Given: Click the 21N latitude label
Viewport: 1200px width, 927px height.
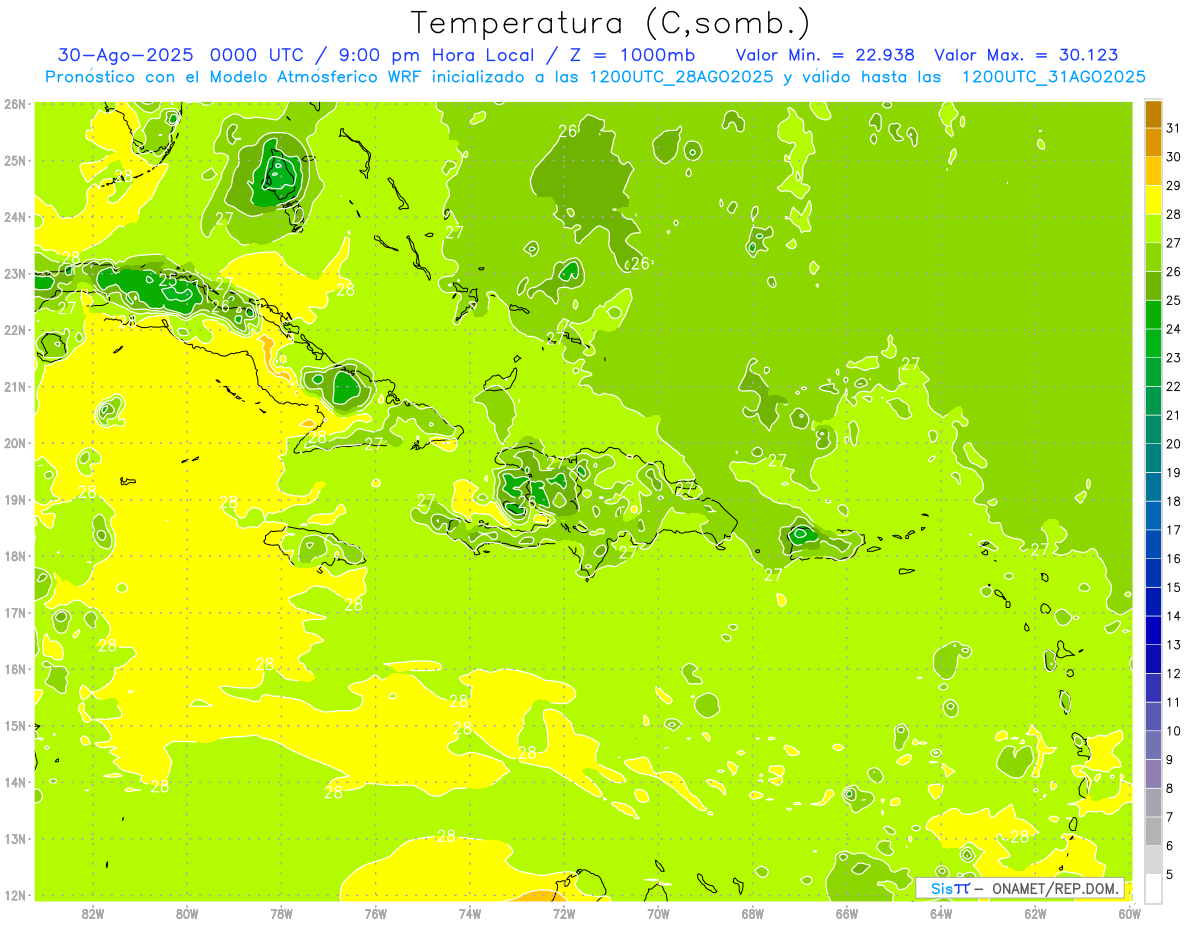Looking at the screenshot, I should click(x=15, y=386).
